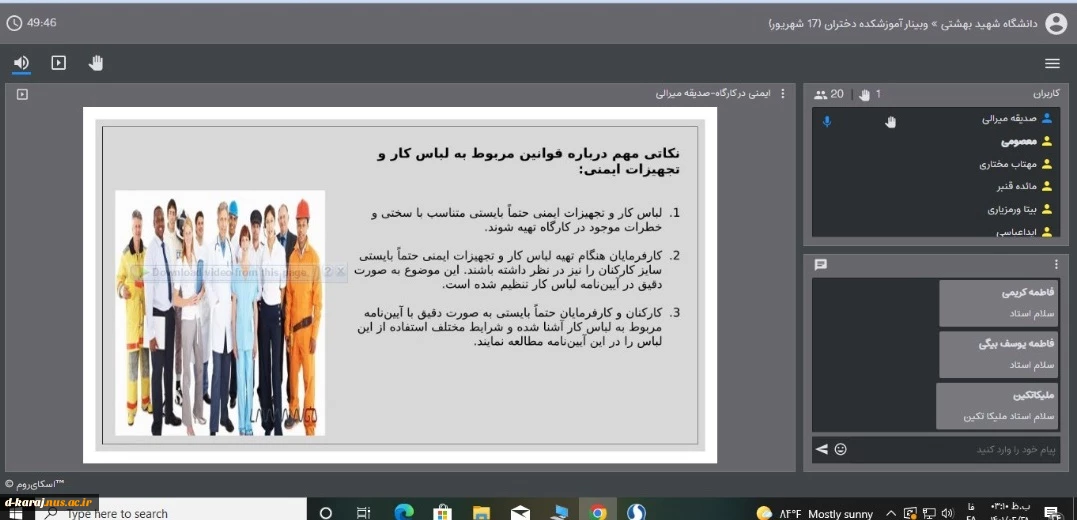
Task: Open Task View on the taskbar
Action: [x=363, y=512]
